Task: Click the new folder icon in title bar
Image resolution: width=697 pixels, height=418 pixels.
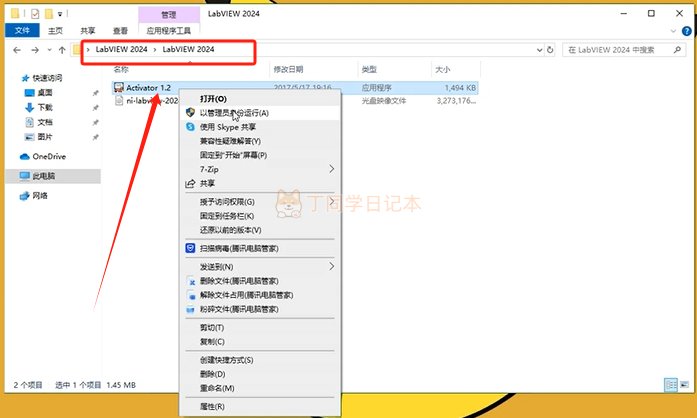Action: click(48, 14)
